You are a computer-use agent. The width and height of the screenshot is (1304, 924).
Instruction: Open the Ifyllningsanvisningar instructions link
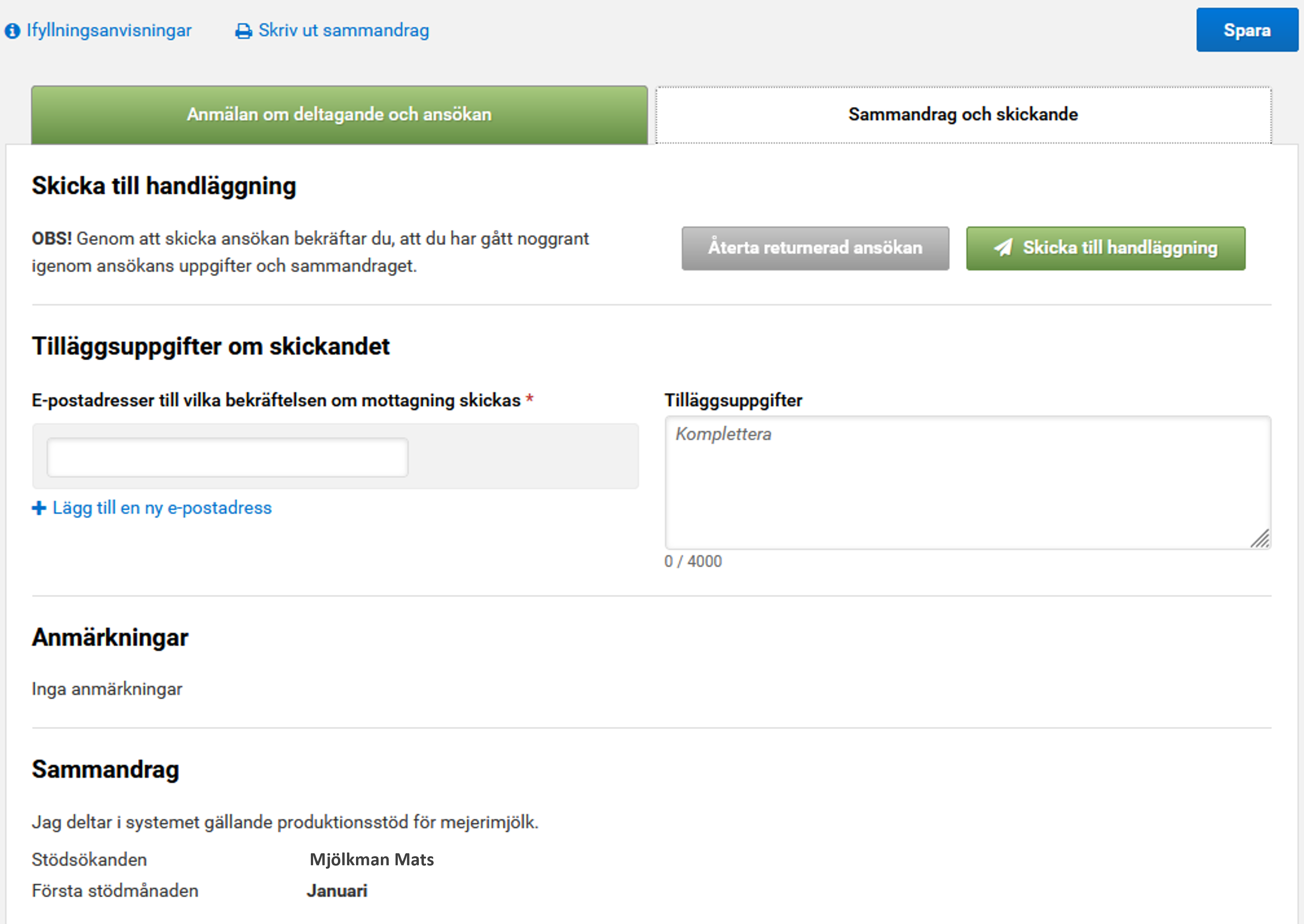click(109, 30)
